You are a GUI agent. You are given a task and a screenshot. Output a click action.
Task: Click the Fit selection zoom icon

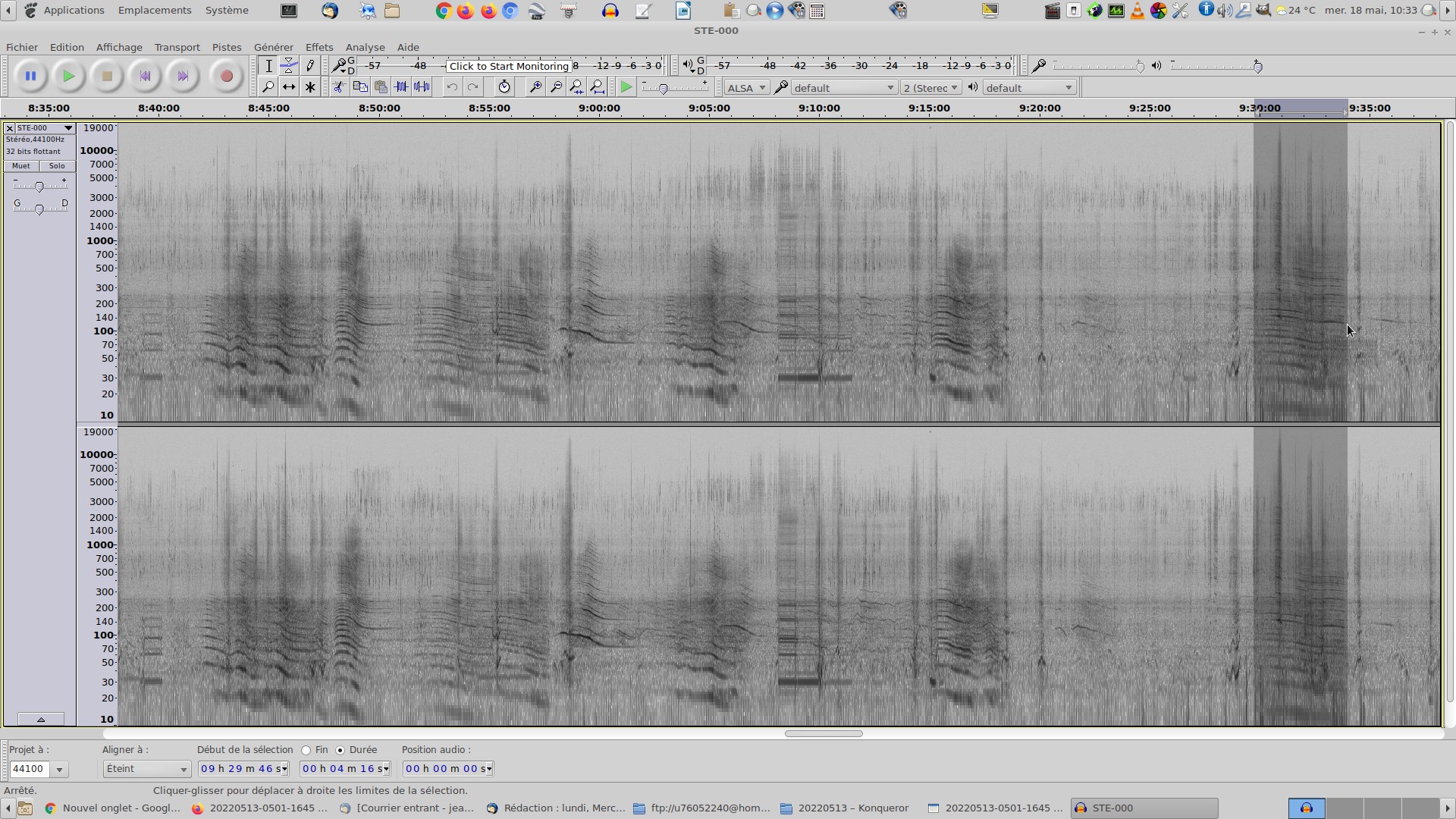[577, 87]
